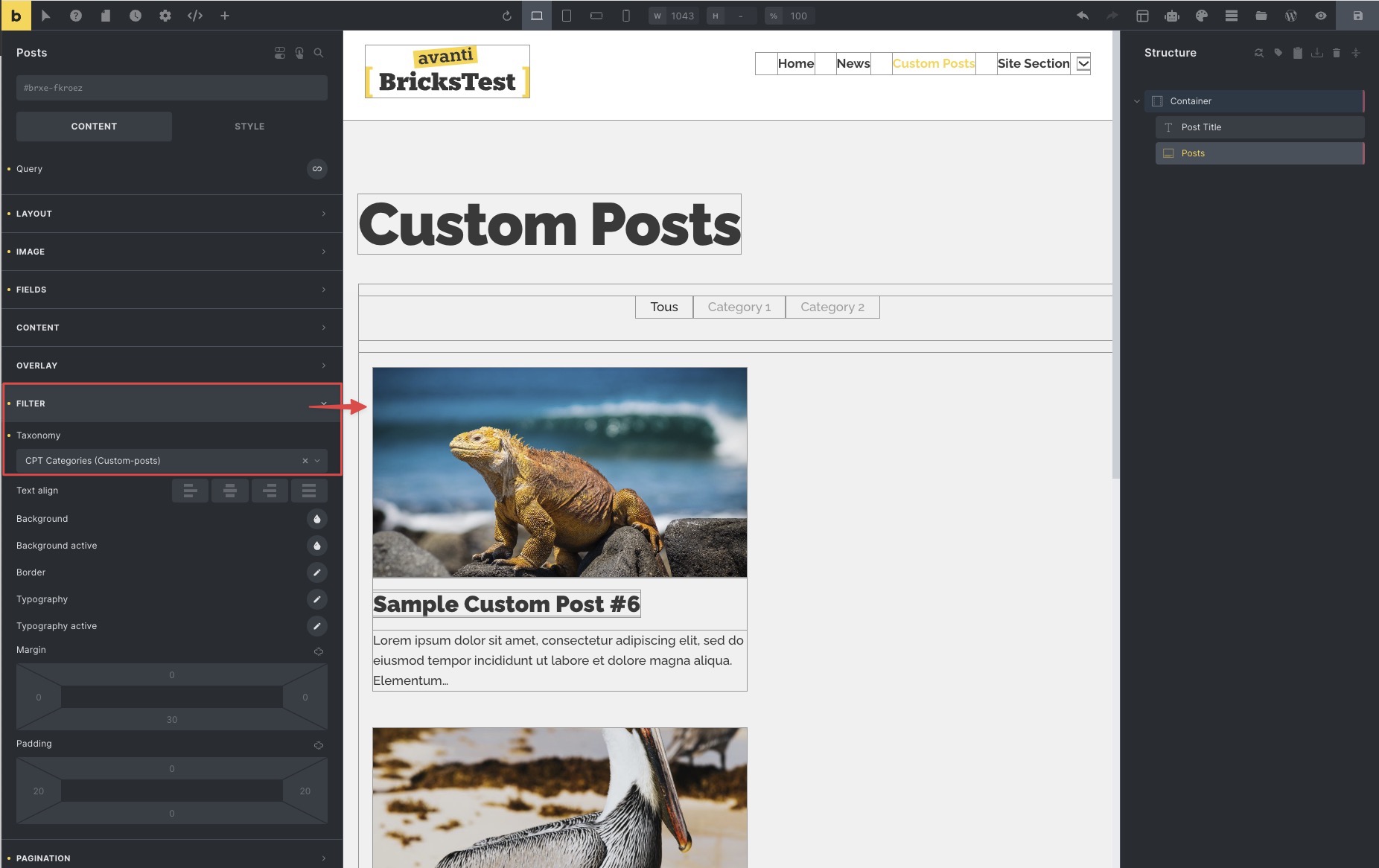Image resolution: width=1379 pixels, height=868 pixels.
Task: Open the history clock icon
Action: click(135, 16)
